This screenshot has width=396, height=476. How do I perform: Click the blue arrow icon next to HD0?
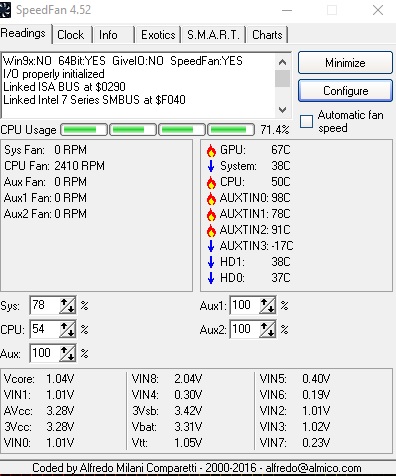tap(211, 278)
